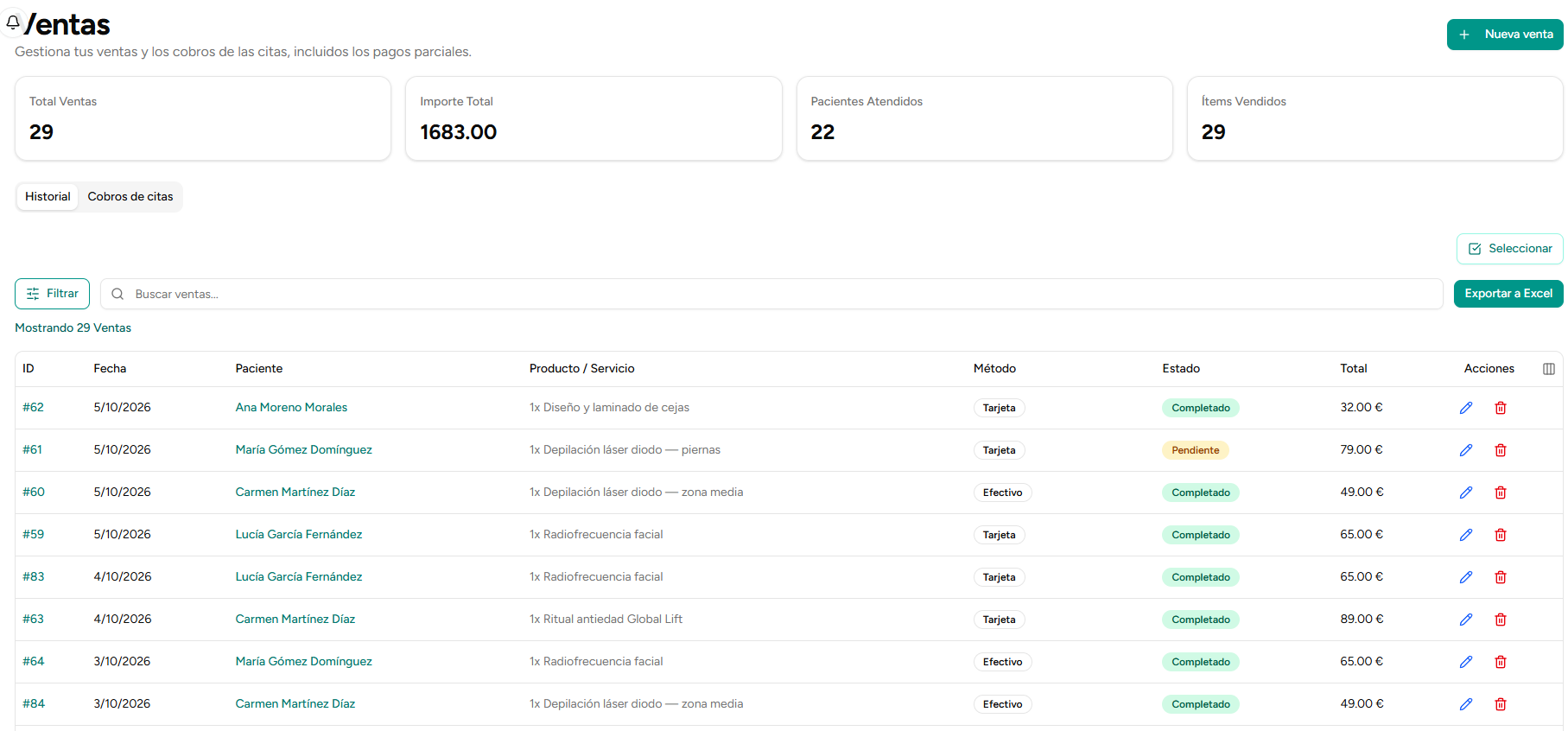
Task: Switch to the Historial tab
Action: (x=48, y=197)
